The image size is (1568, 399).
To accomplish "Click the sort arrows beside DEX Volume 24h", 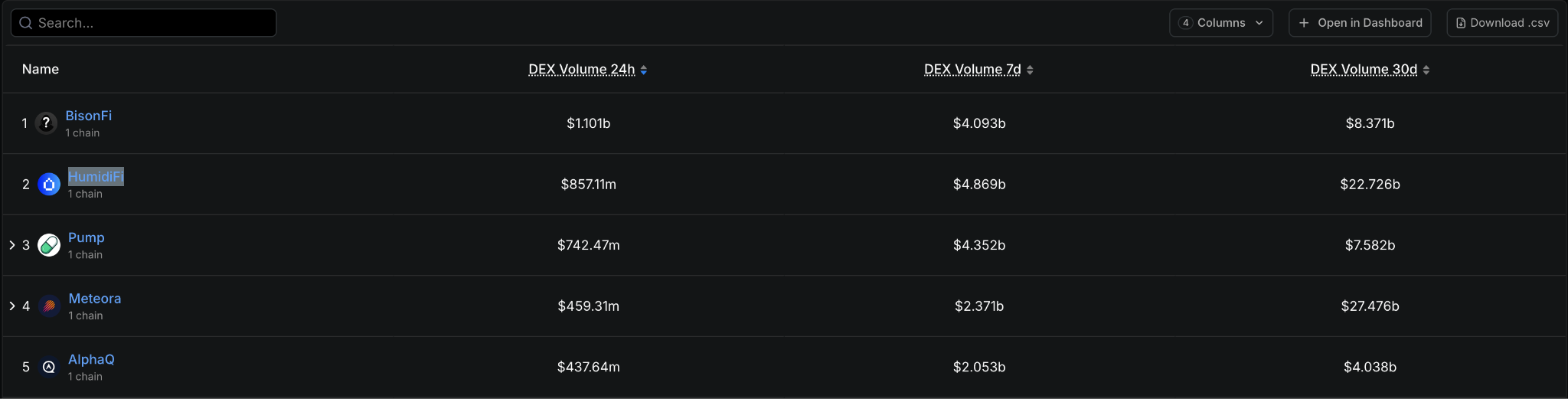I will coord(644,70).
